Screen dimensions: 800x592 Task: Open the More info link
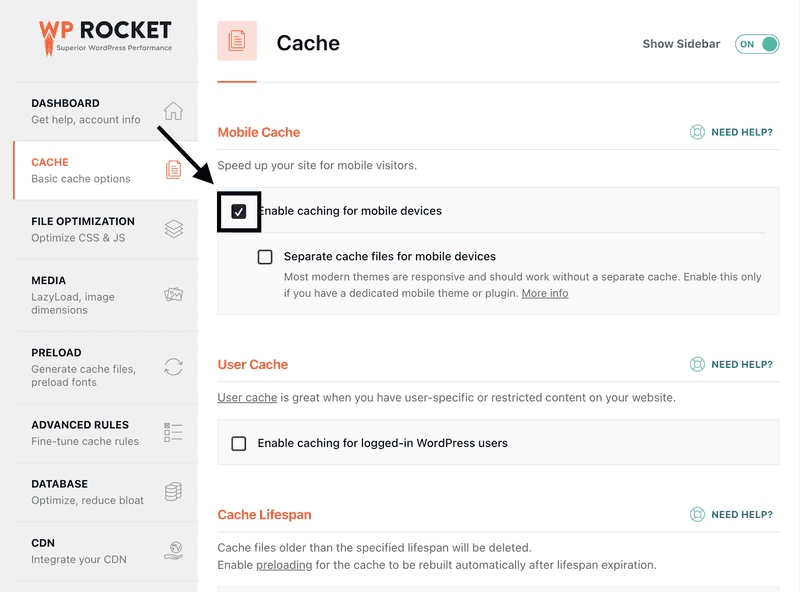tap(545, 293)
